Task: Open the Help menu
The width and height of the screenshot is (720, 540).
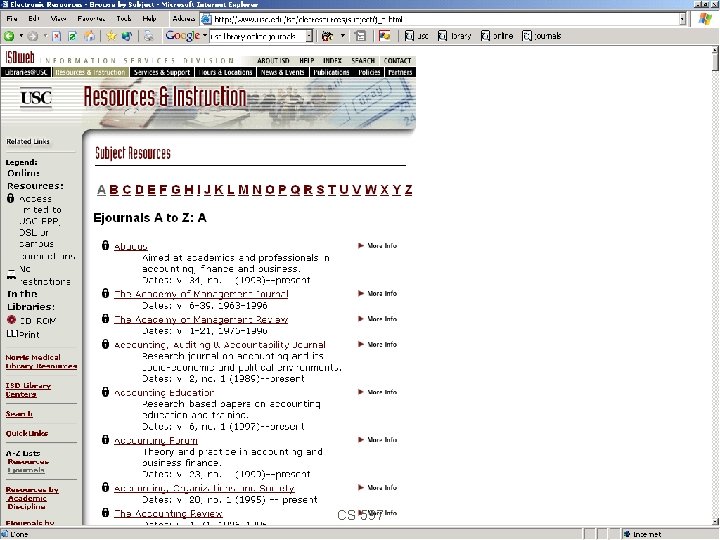Action: (x=149, y=19)
